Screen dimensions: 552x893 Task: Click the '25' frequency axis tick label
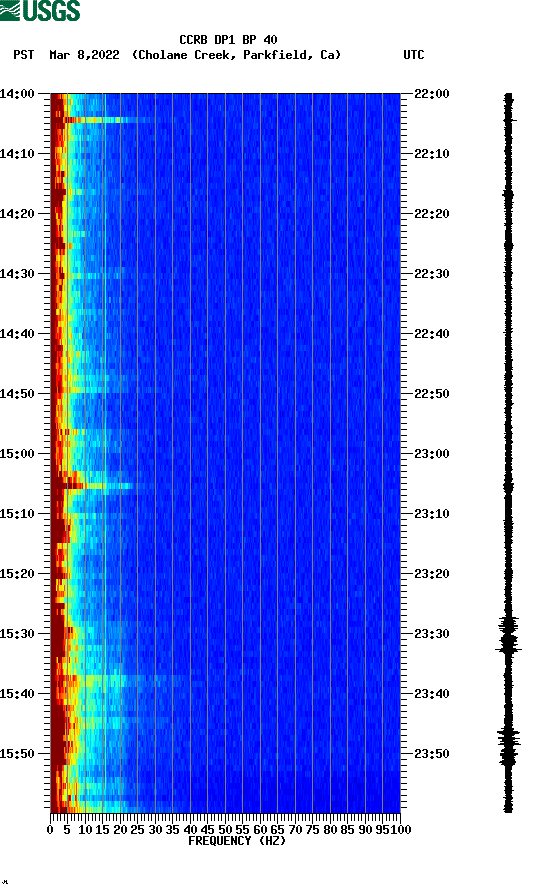tap(137, 830)
